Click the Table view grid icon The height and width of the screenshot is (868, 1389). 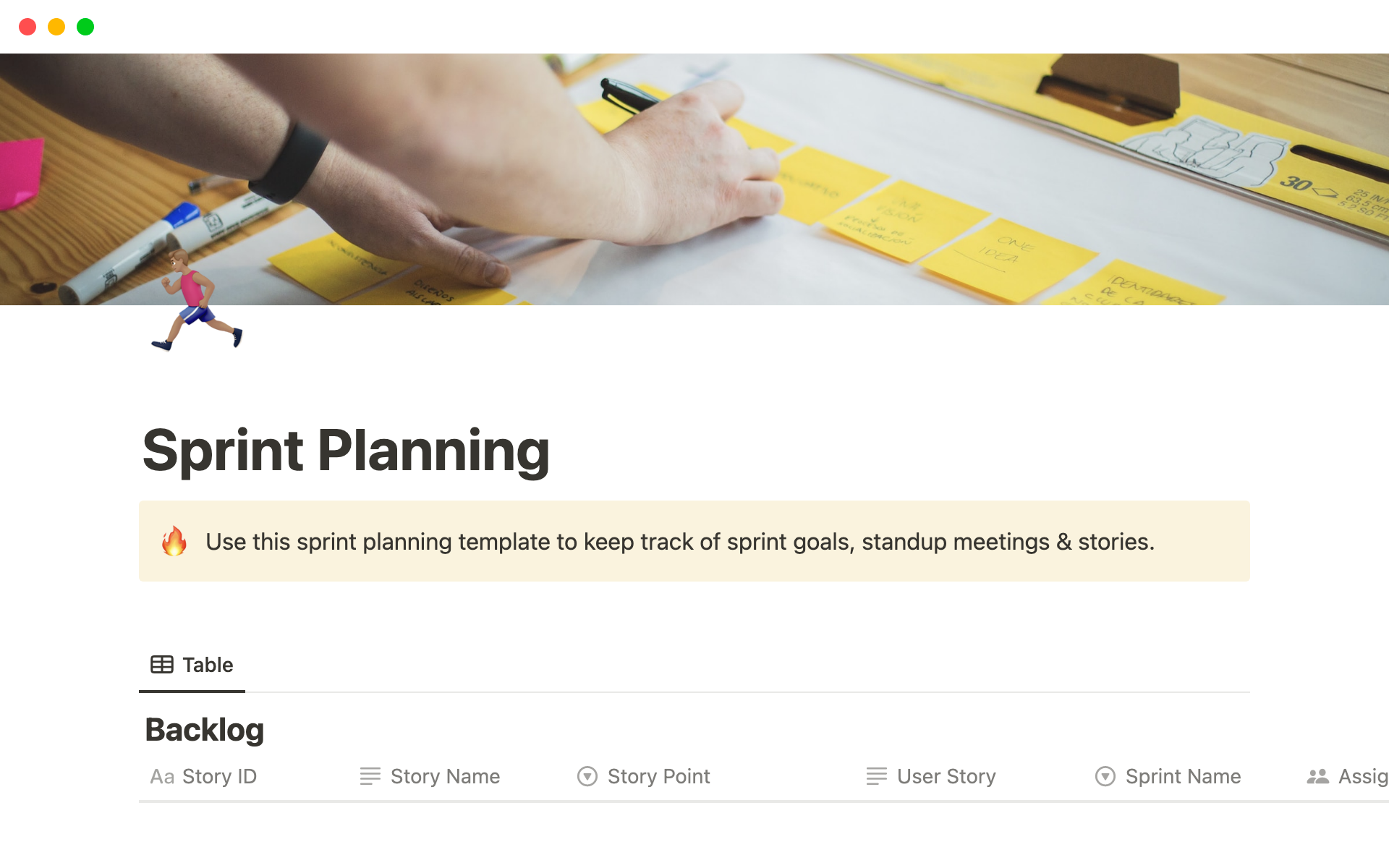[161, 665]
